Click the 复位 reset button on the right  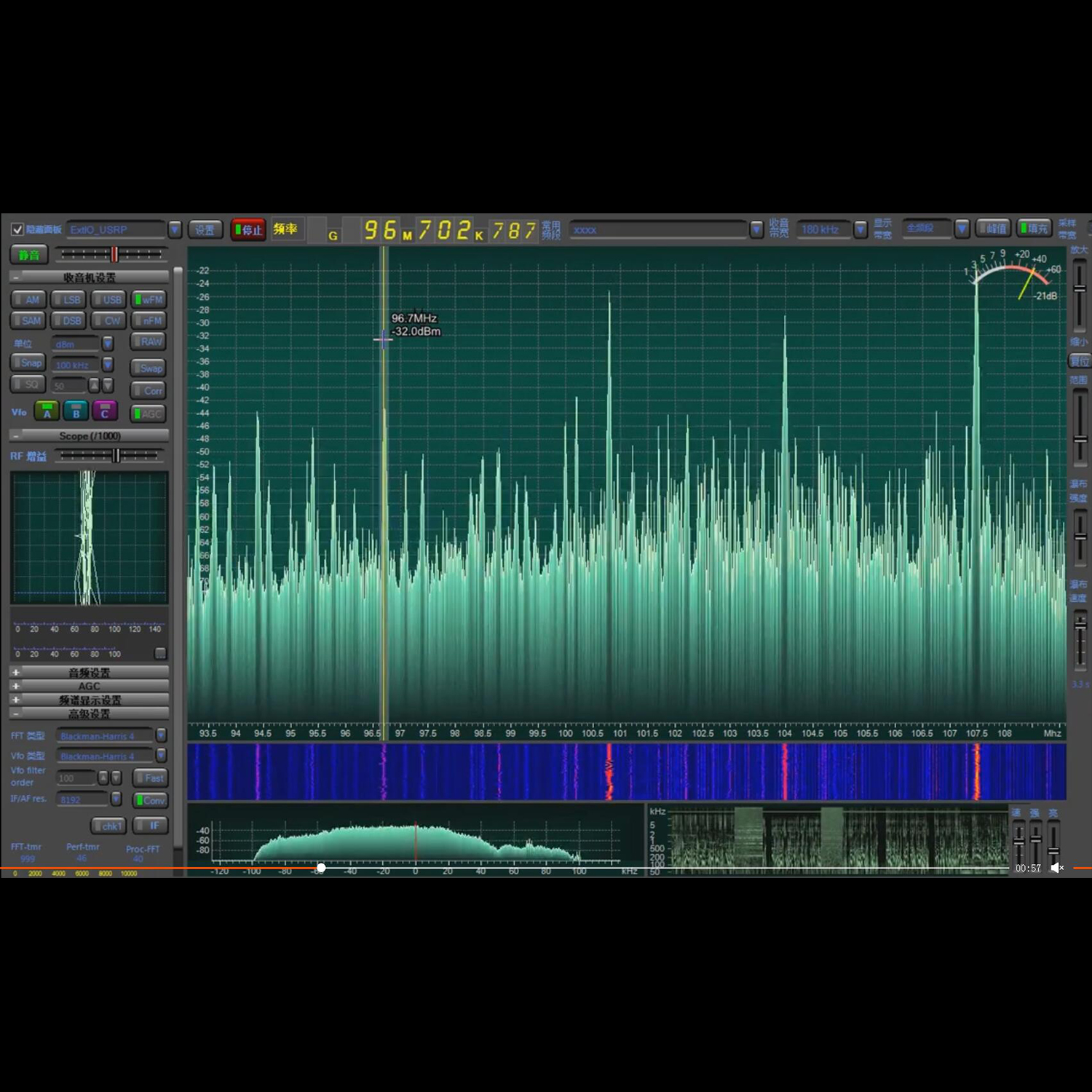click(1078, 361)
